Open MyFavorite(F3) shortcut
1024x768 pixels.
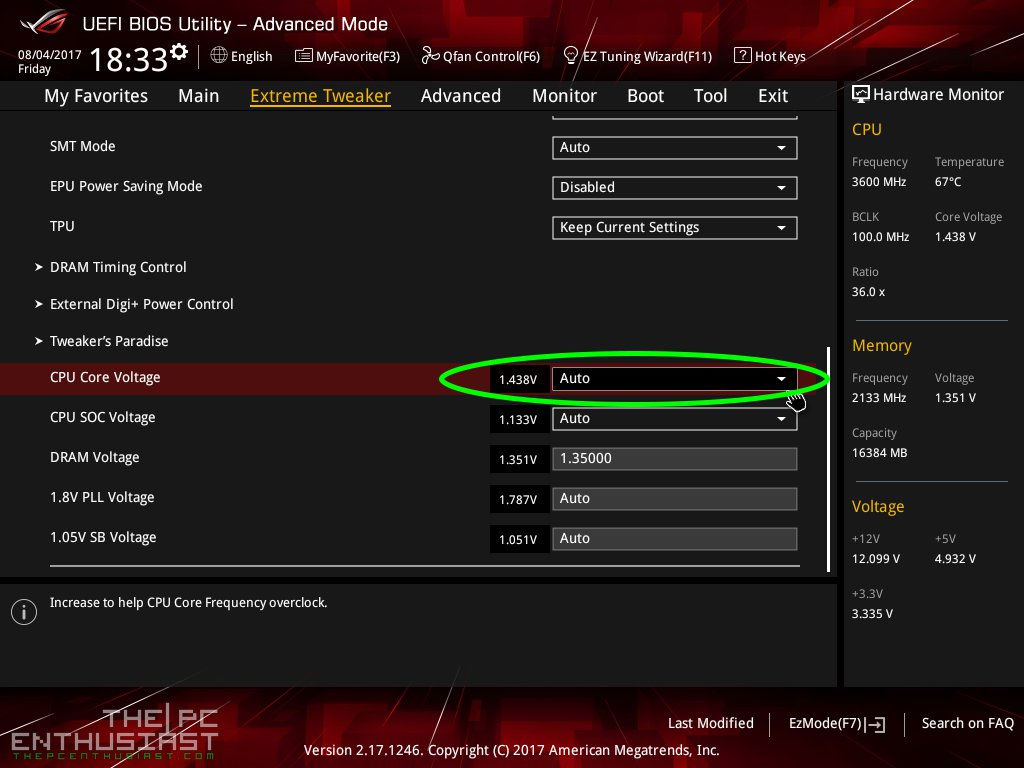pos(347,56)
